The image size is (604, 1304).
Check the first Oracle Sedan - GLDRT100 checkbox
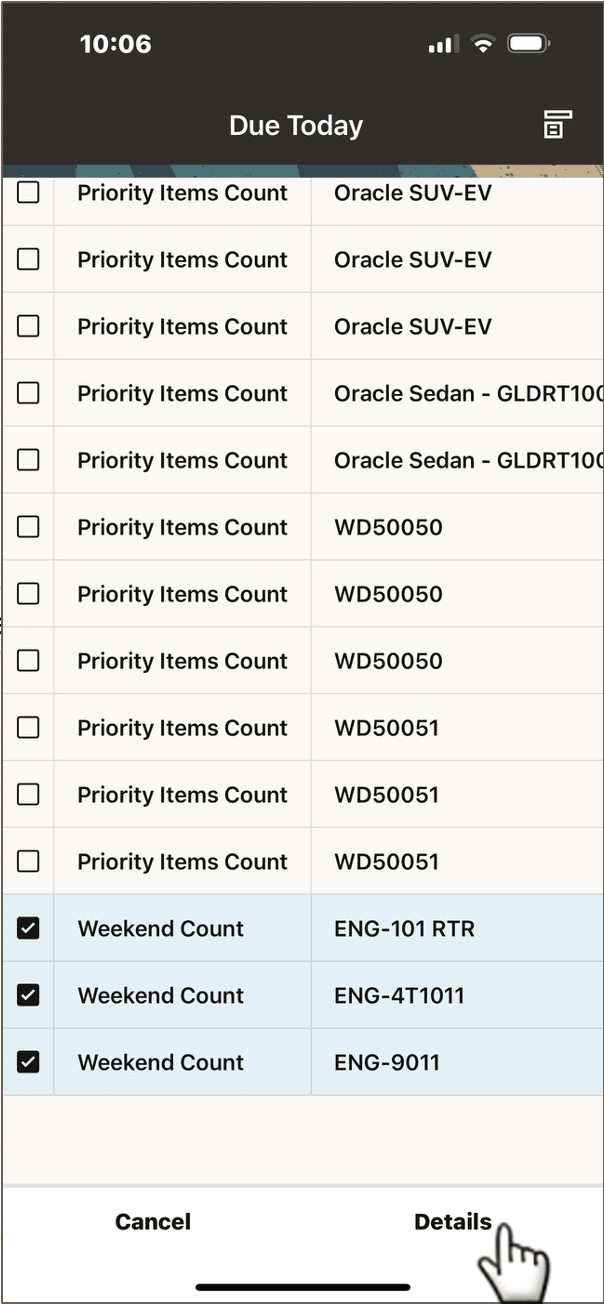click(x=28, y=393)
